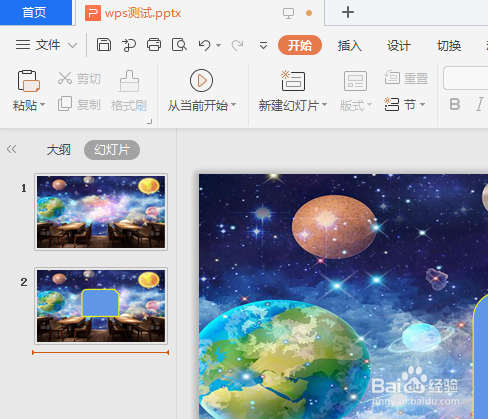The image size is (488, 419).
Task: Click the brown planet on slide canvas
Action: 334,227
